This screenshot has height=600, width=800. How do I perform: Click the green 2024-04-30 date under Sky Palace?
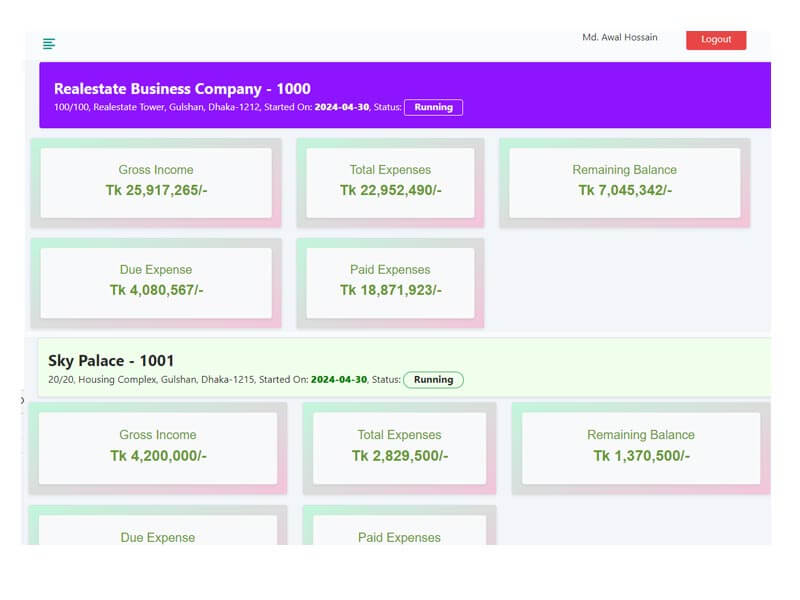click(338, 380)
